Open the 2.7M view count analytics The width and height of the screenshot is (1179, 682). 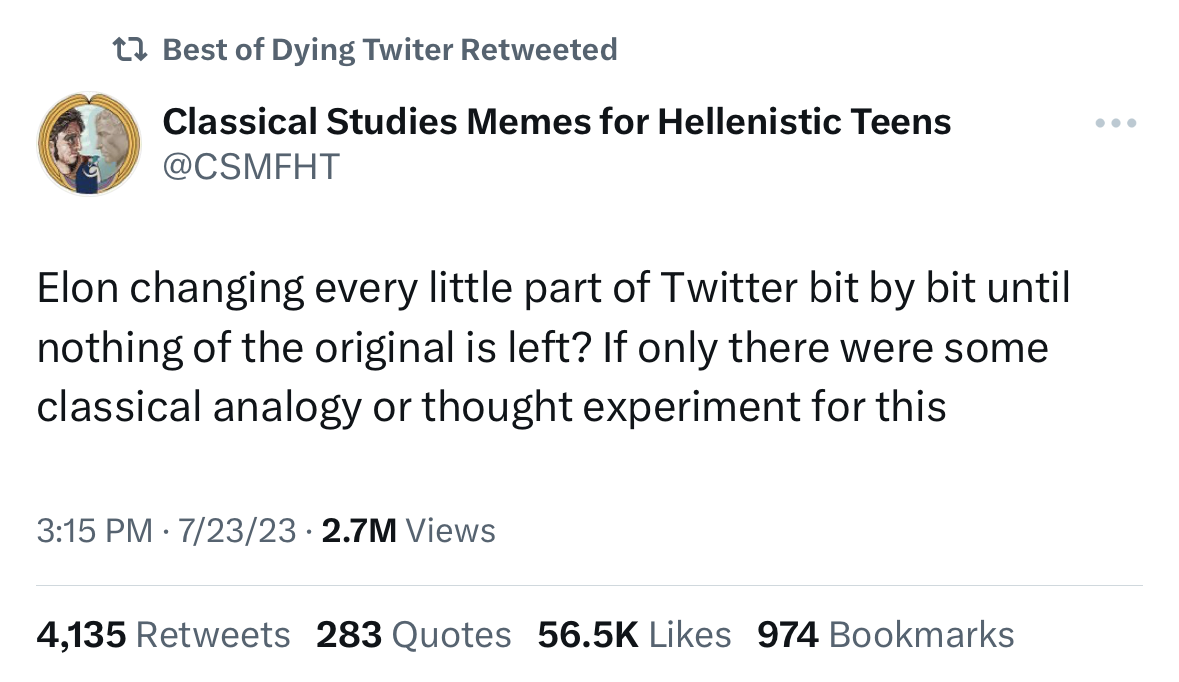point(360,530)
